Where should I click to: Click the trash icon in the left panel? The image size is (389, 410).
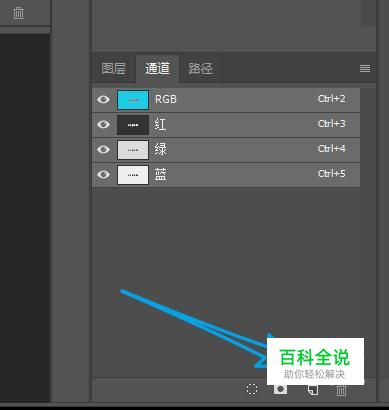tap(18, 13)
